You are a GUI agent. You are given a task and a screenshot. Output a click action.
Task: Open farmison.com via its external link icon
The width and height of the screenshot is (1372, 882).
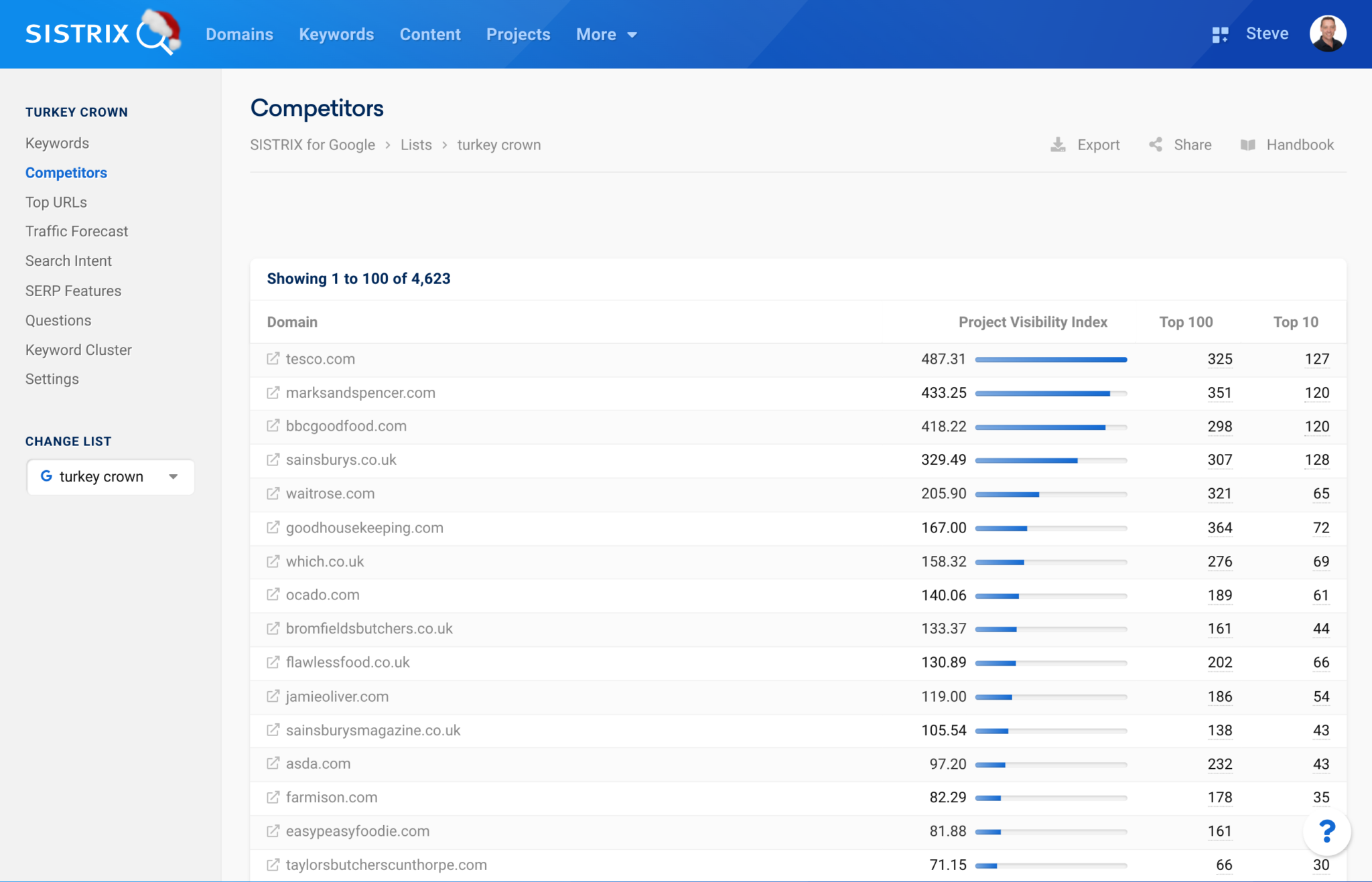pos(272,797)
